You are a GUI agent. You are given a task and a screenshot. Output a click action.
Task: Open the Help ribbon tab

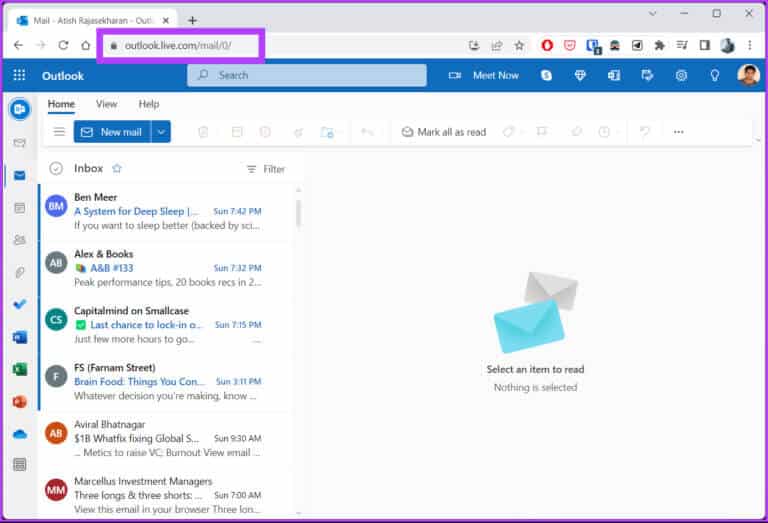148,104
